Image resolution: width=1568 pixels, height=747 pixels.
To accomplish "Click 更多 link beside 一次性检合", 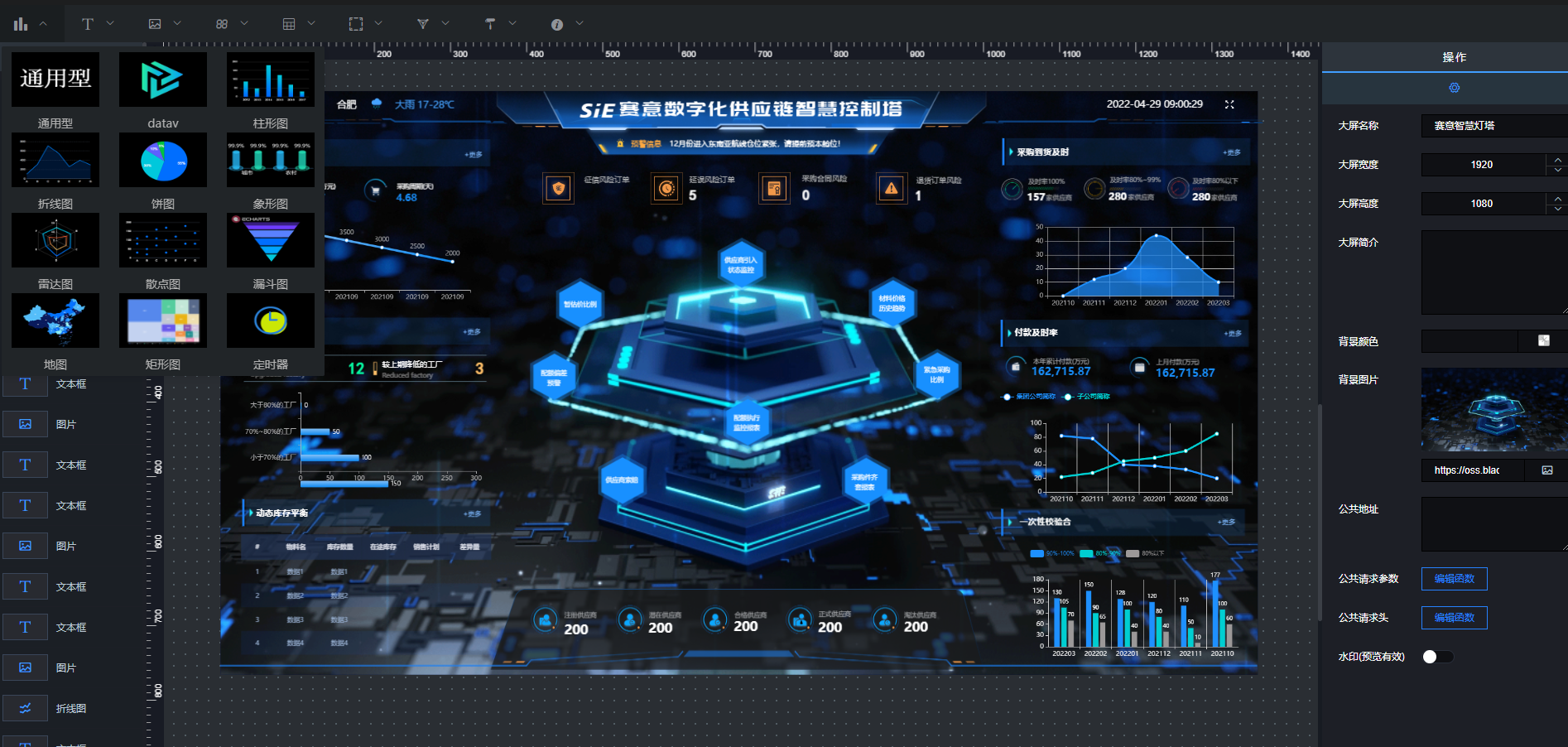I will pyautogui.click(x=1227, y=523).
